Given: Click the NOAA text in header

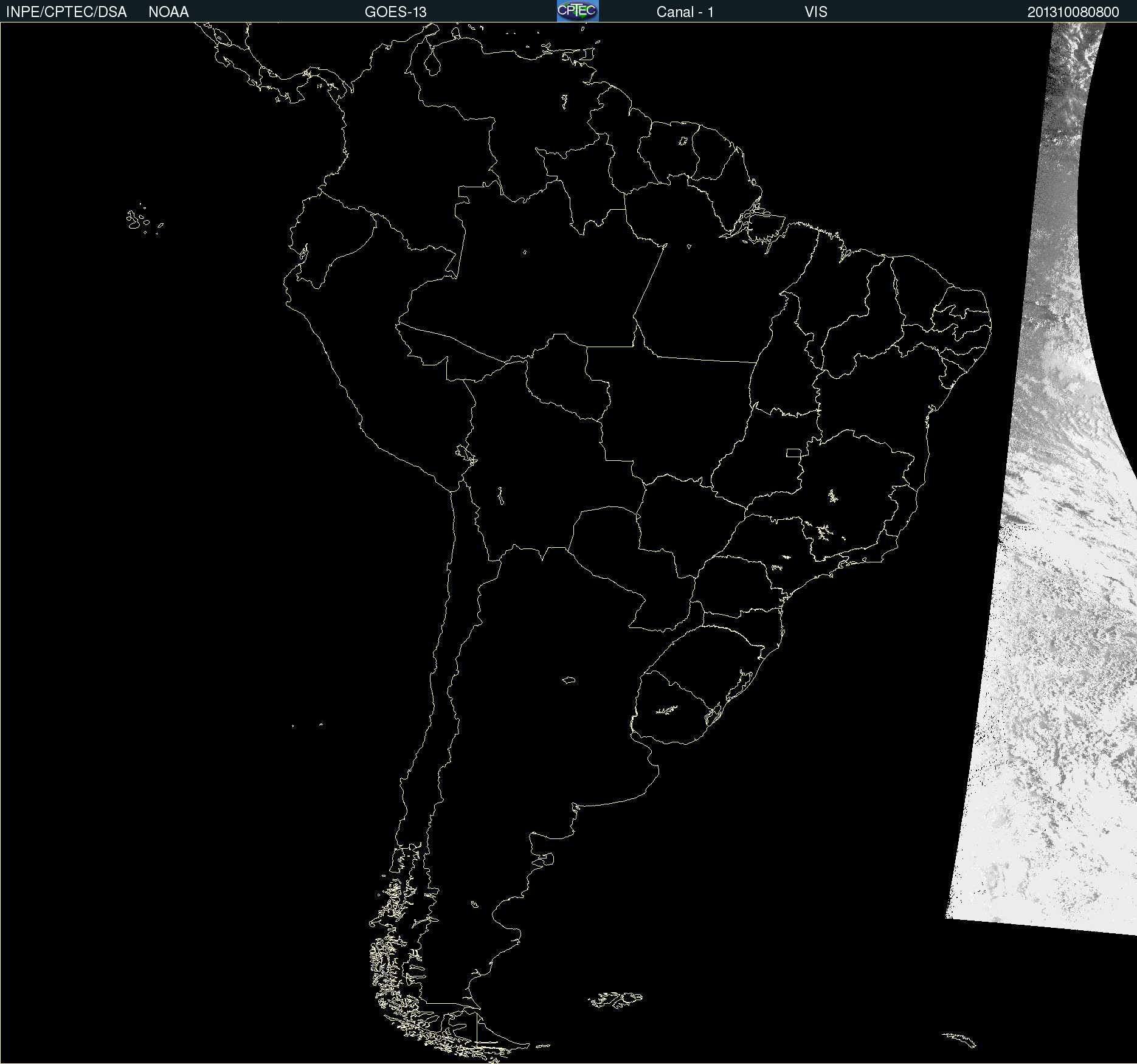Looking at the screenshot, I should pyautogui.click(x=168, y=12).
